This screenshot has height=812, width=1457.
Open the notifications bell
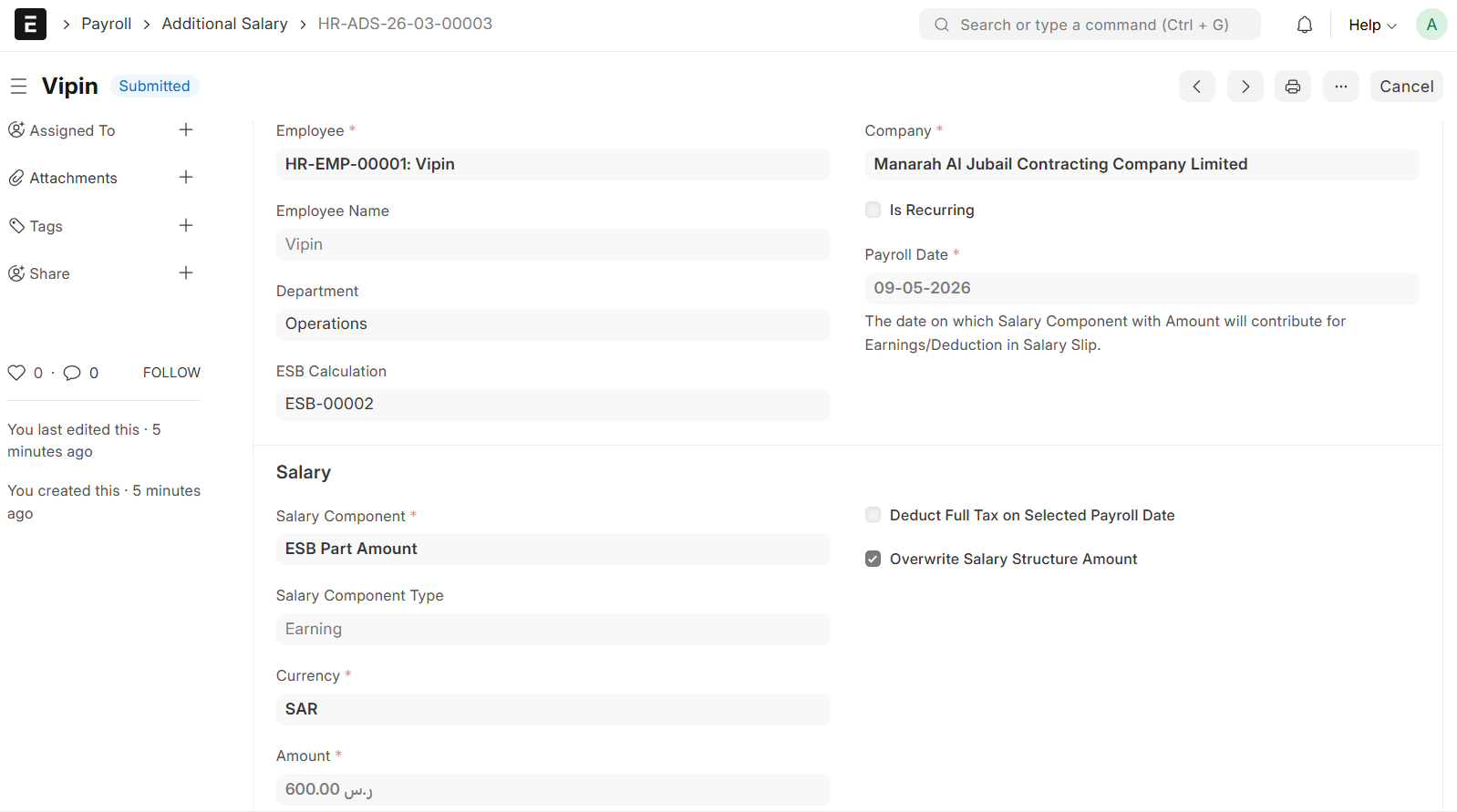1304,25
